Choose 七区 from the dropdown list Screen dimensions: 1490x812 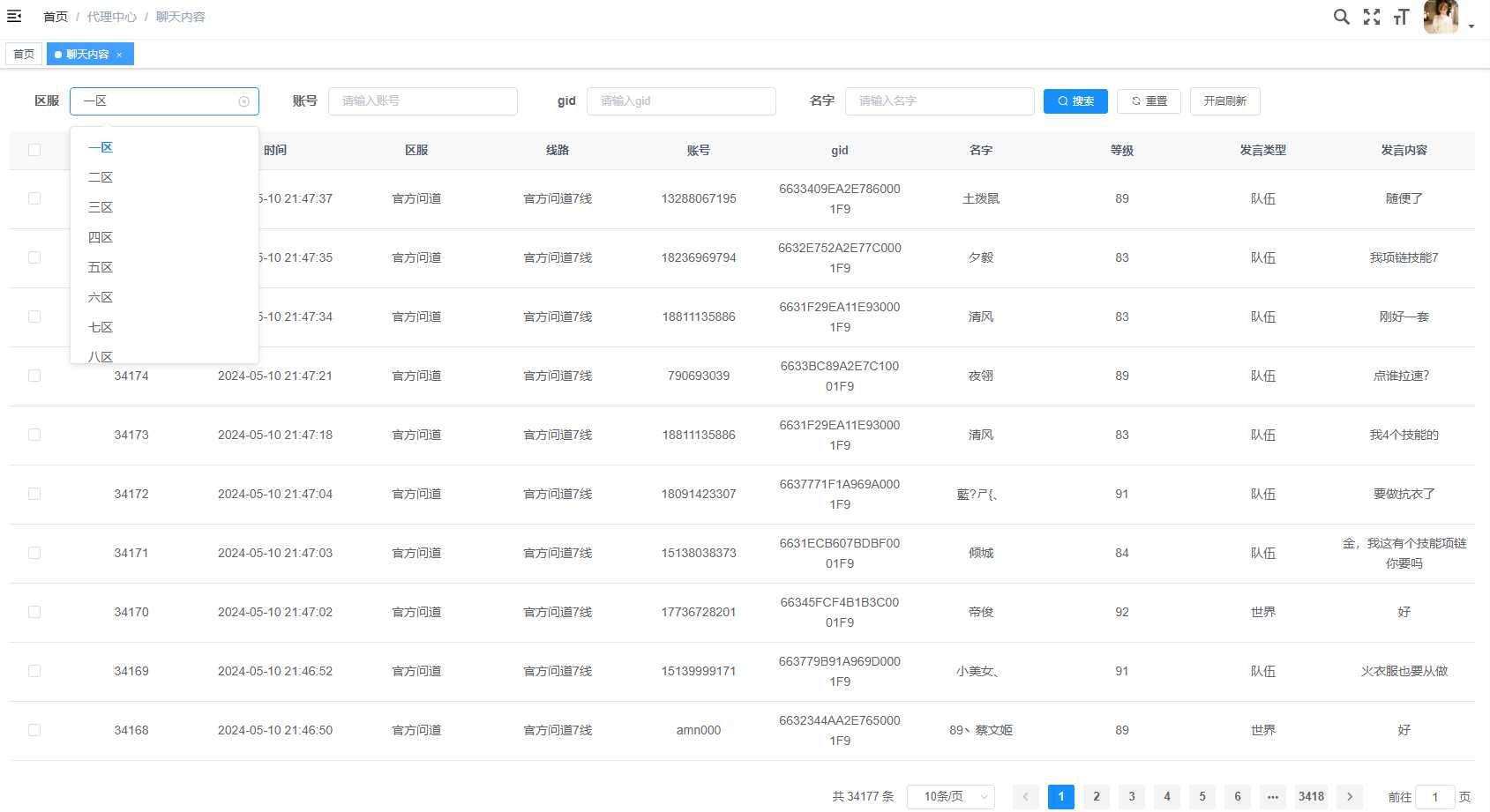click(x=164, y=327)
